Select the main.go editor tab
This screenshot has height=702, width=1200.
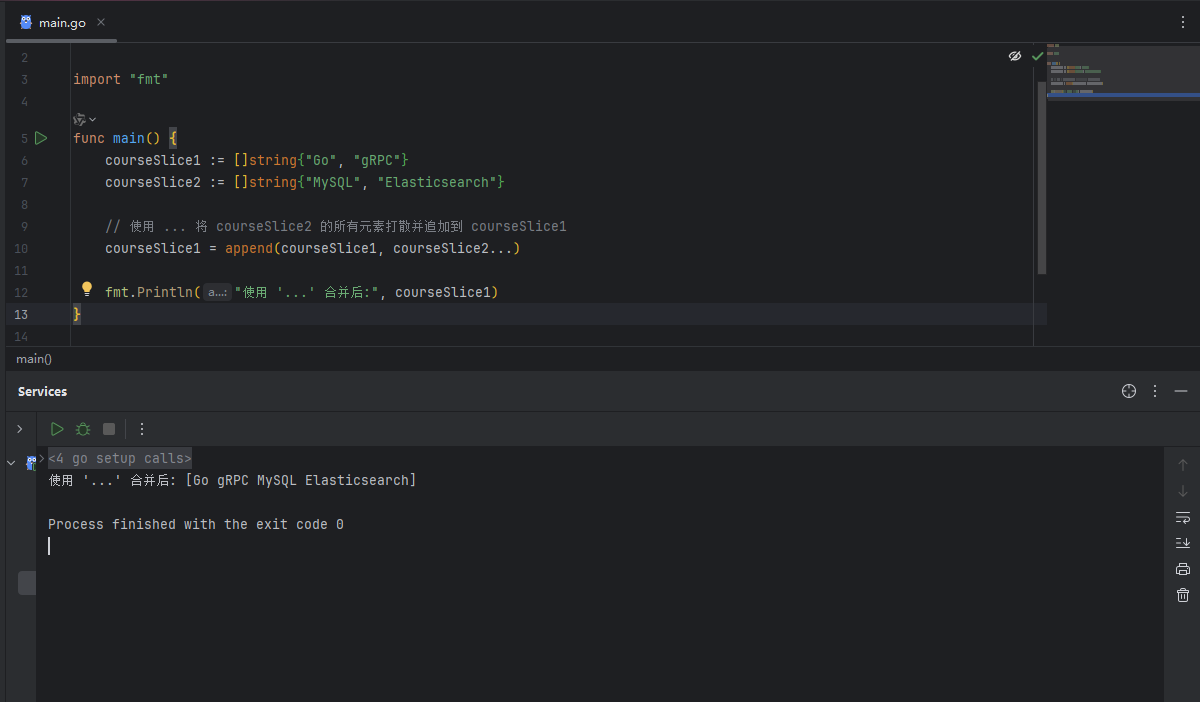(60, 22)
